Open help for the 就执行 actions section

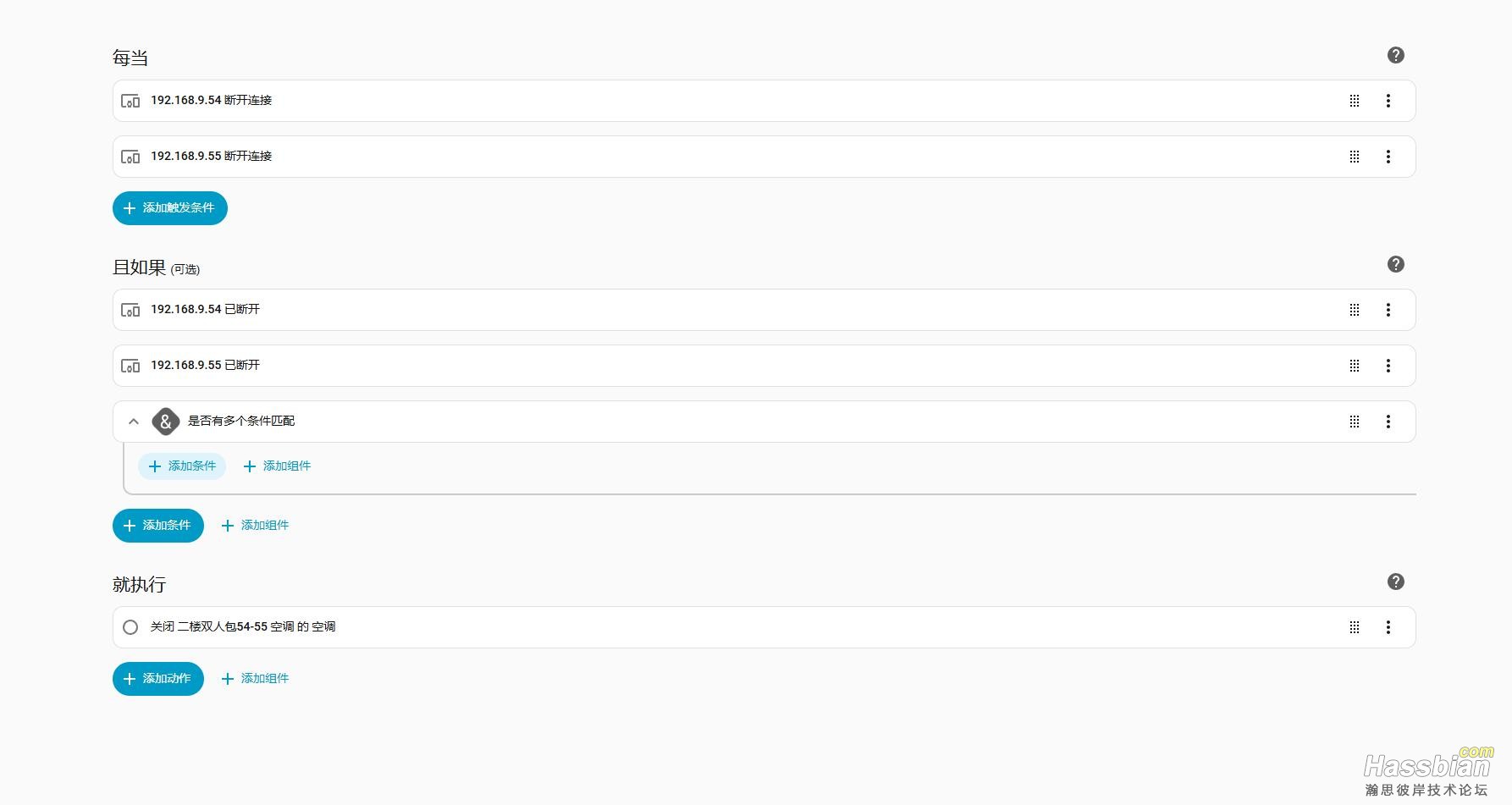(1396, 582)
